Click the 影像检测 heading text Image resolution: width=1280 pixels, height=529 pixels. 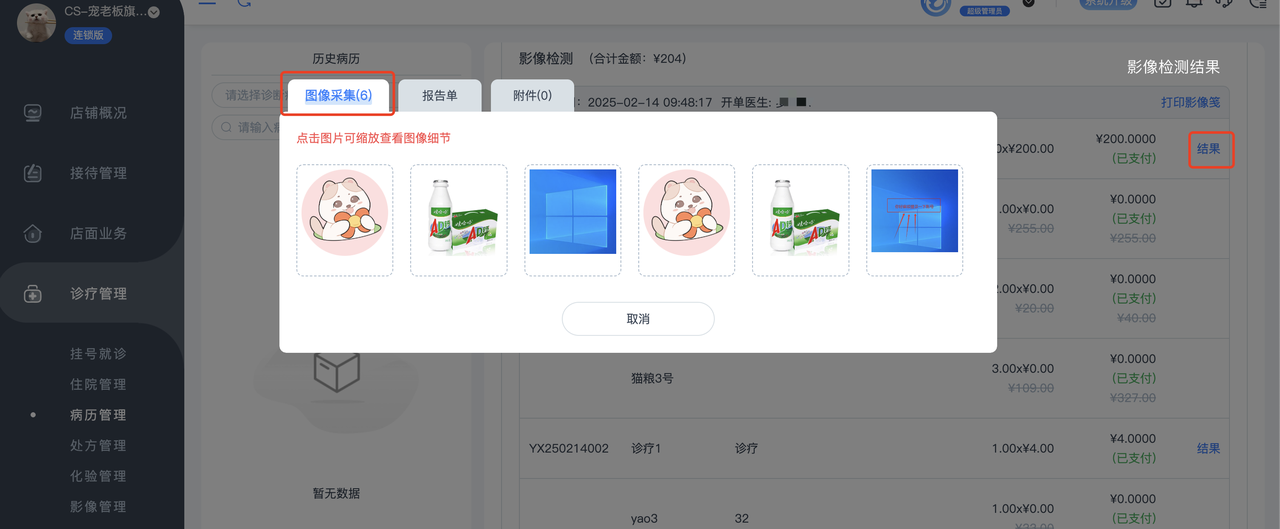(546, 58)
